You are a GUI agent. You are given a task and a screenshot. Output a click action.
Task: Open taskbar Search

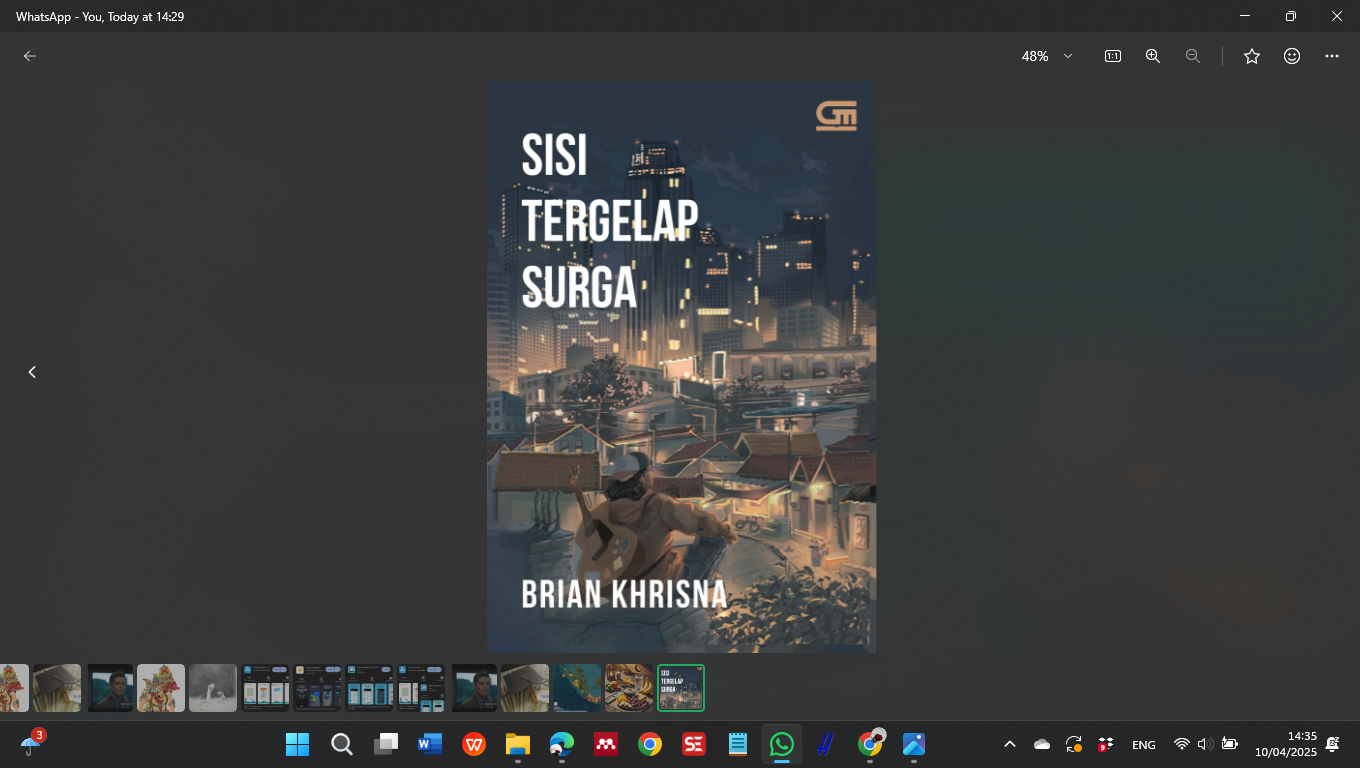coord(341,744)
